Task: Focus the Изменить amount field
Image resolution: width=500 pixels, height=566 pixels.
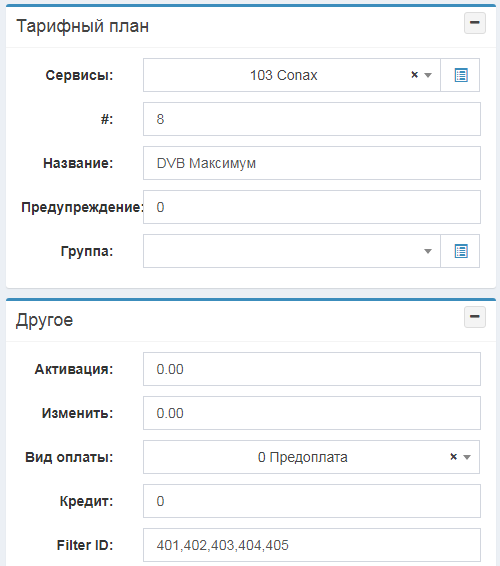Action: (312, 413)
